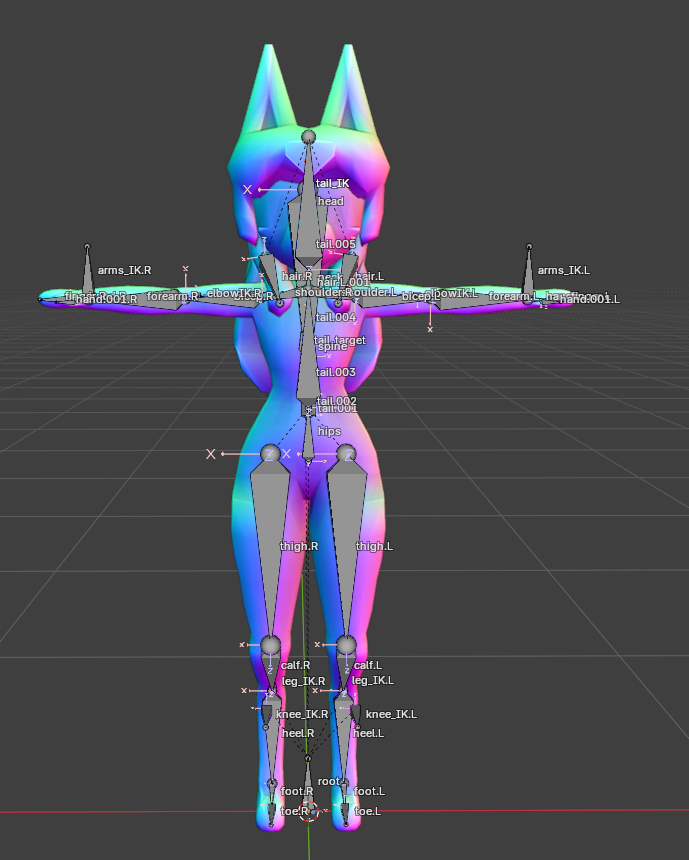Click the 3D cursor at world origin
Screen dimensions: 689x860
[x=309, y=811]
